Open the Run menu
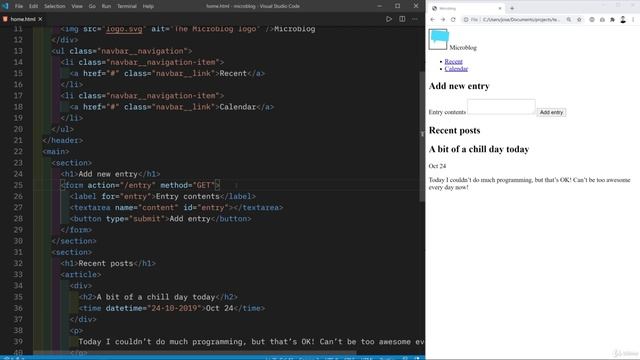The width and height of the screenshot is (640, 360). pos(106,6)
